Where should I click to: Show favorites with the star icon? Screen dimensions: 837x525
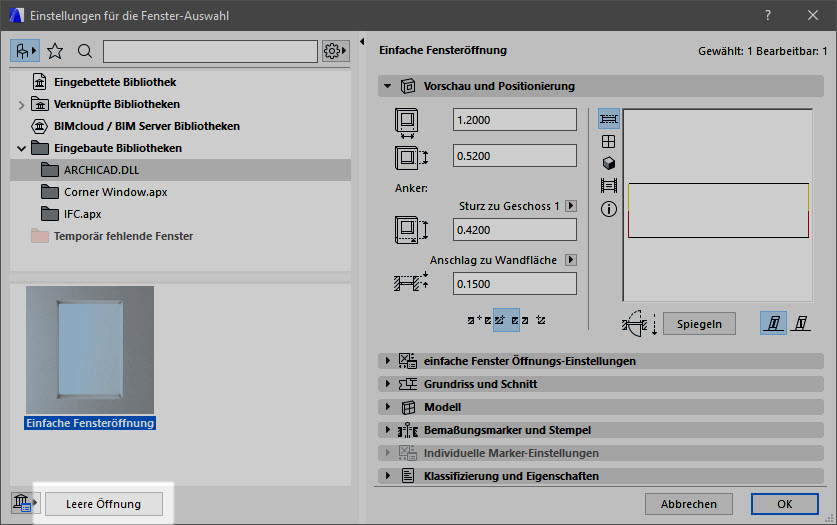click(55, 51)
